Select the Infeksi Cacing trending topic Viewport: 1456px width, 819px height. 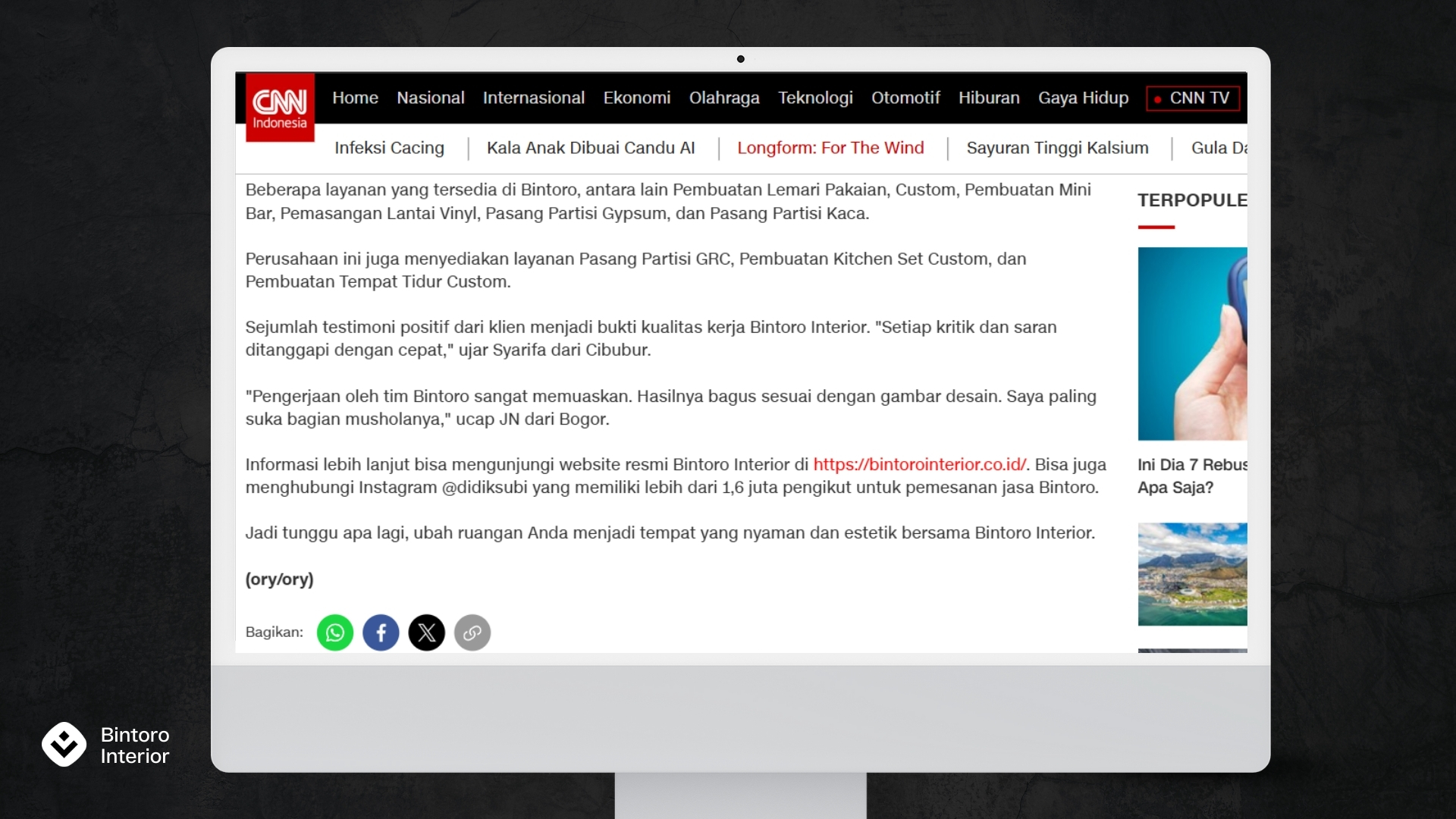tap(389, 148)
